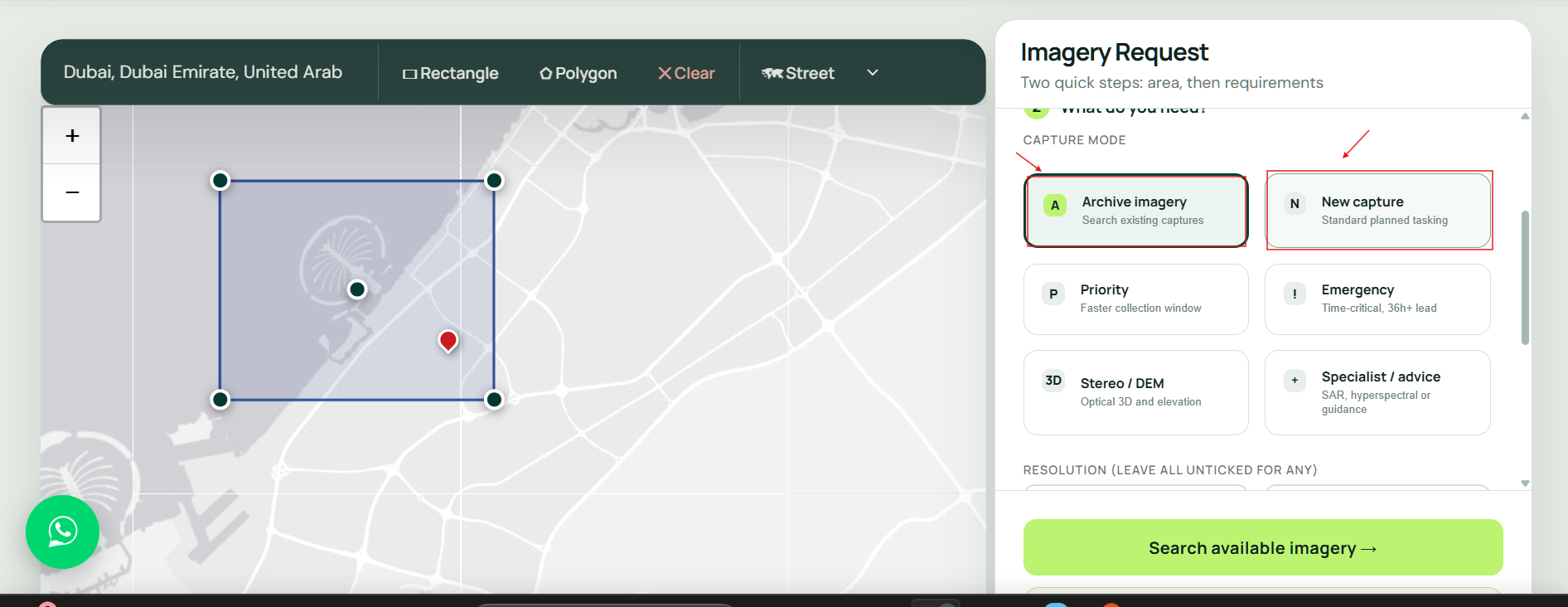The image size is (1568, 607).
Task: Click the 'CAPTURE MODE' label
Action: pos(1074,140)
